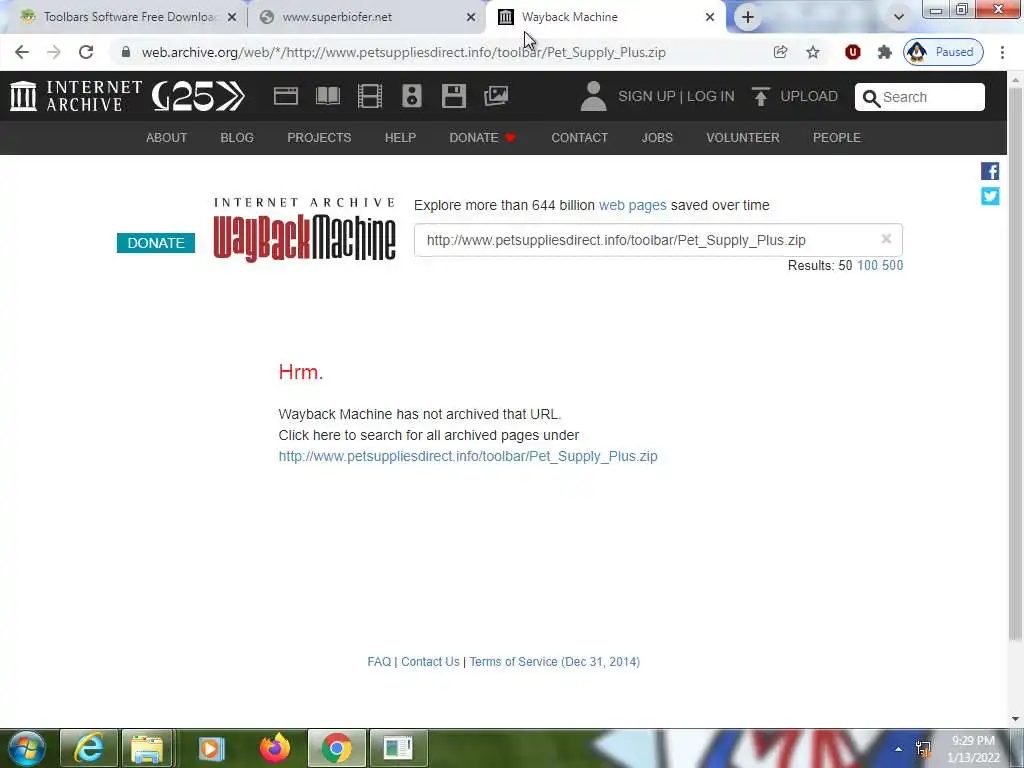Click the teal DONATE button
Image resolution: width=1024 pixels, height=768 pixels.
tap(155, 243)
